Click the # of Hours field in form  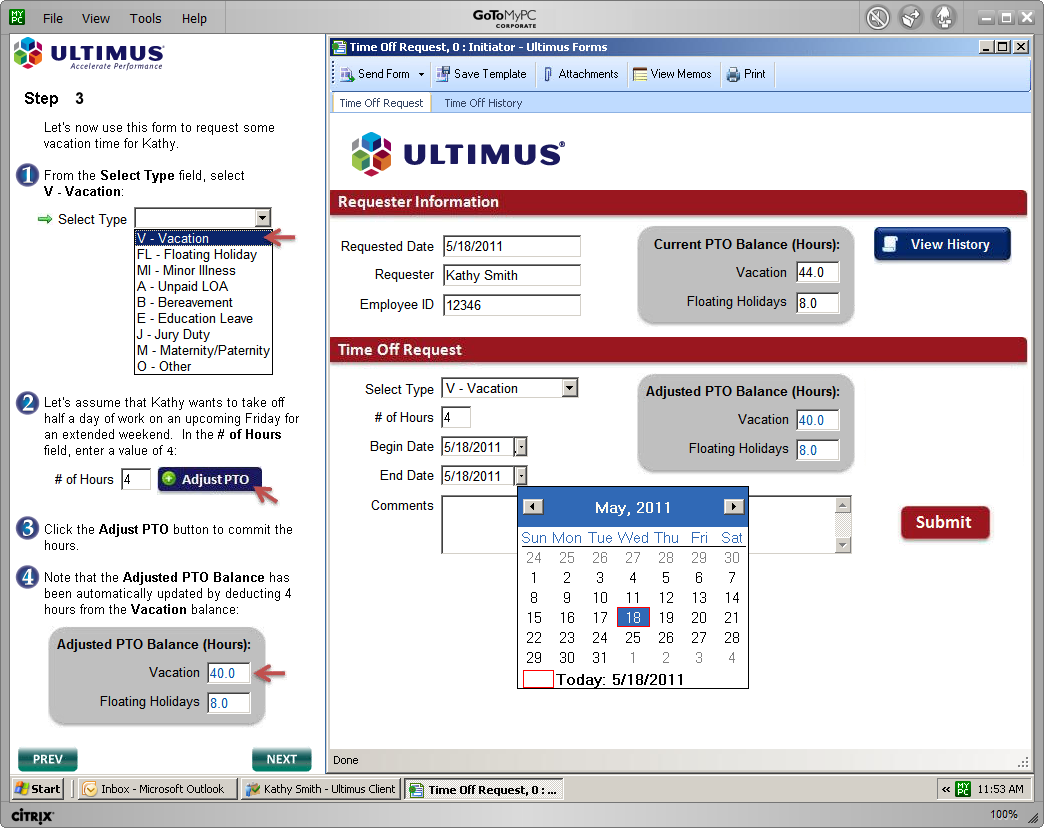(456, 417)
